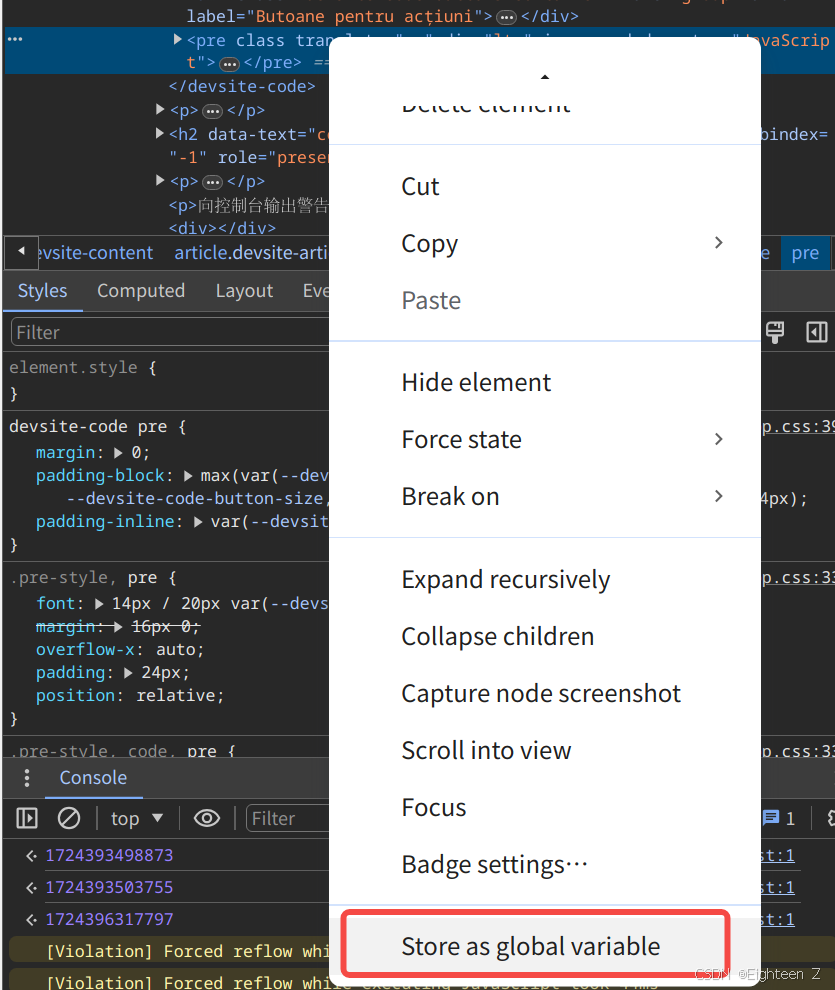This screenshot has height=990, width=835.
Task: Click the devsite-code pre selector
Action: [88, 427]
